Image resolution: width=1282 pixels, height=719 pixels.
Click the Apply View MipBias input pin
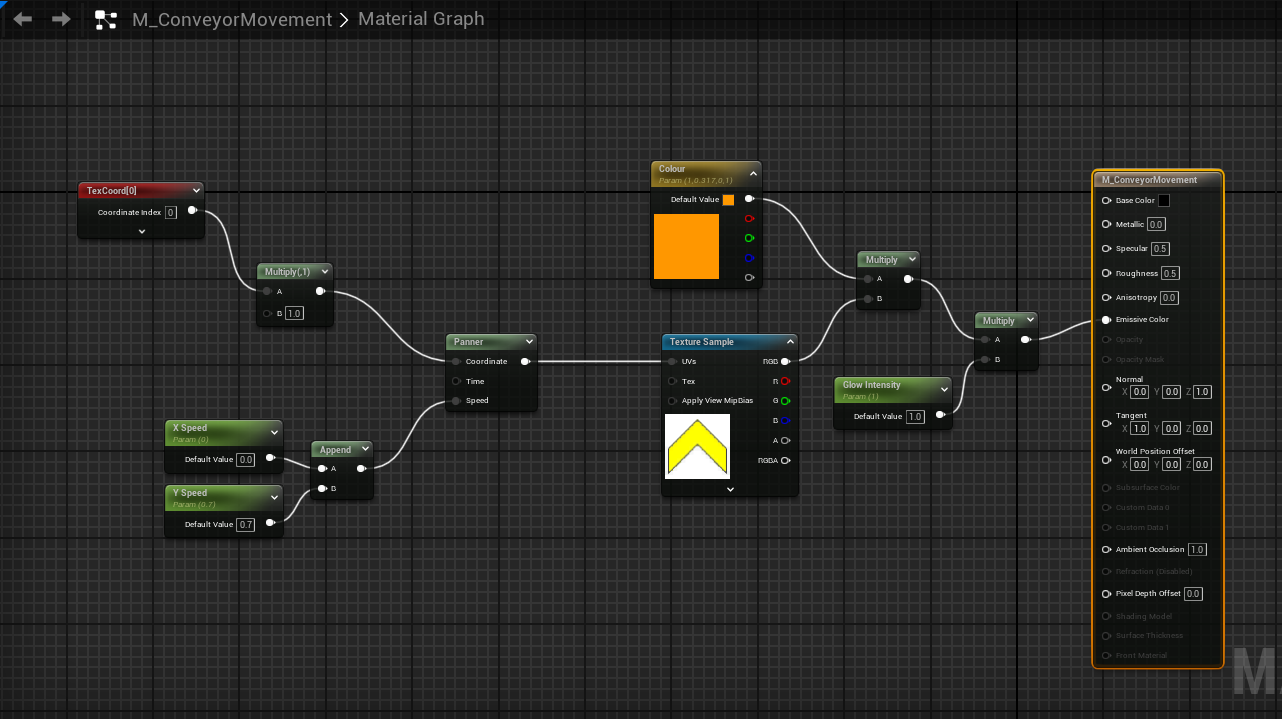pyautogui.click(x=672, y=401)
